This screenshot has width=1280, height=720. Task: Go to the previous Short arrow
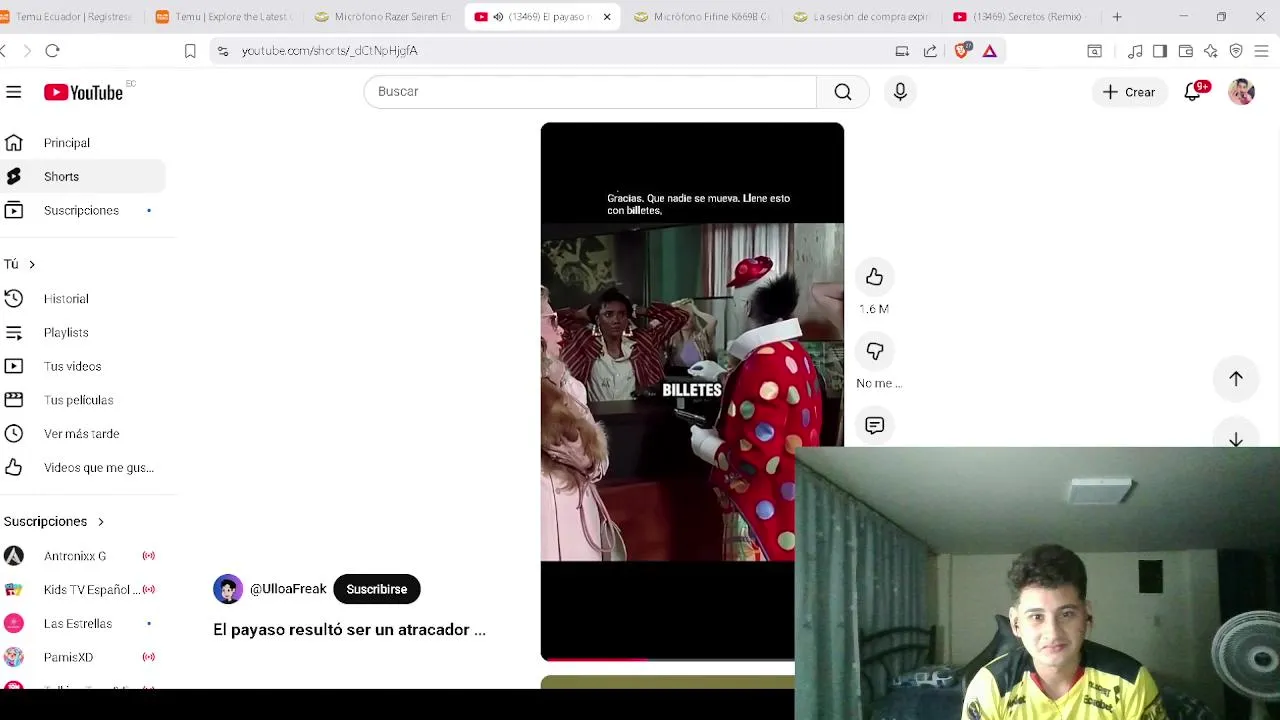[x=1236, y=379]
